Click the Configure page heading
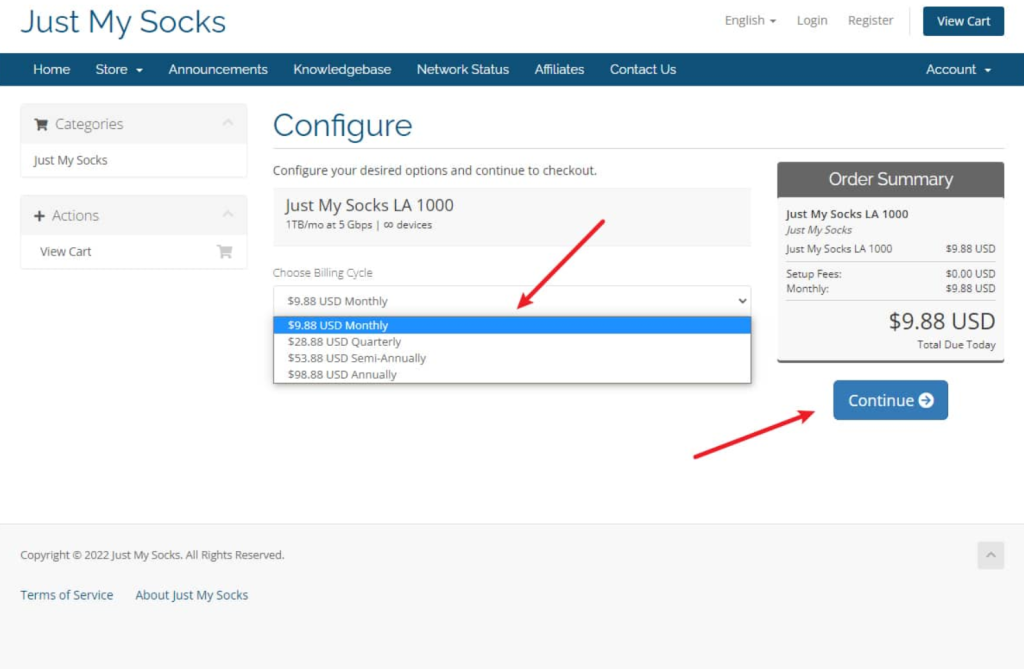Viewport: 1024px width, 669px height. [x=343, y=125]
